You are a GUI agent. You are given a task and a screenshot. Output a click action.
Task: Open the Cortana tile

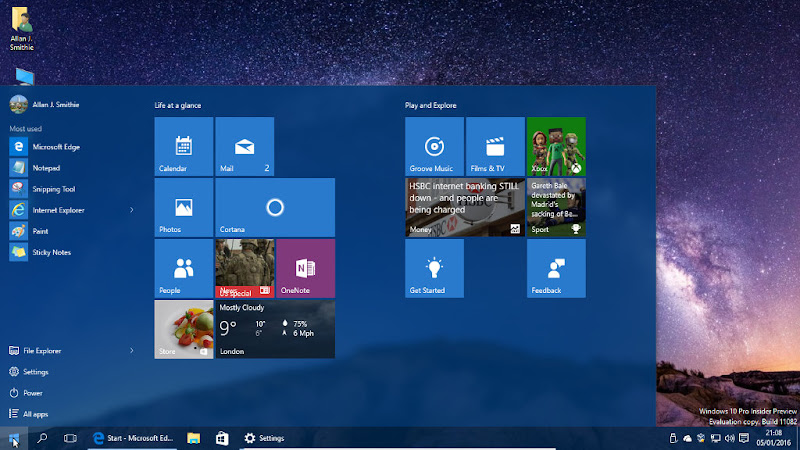point(275,207)
